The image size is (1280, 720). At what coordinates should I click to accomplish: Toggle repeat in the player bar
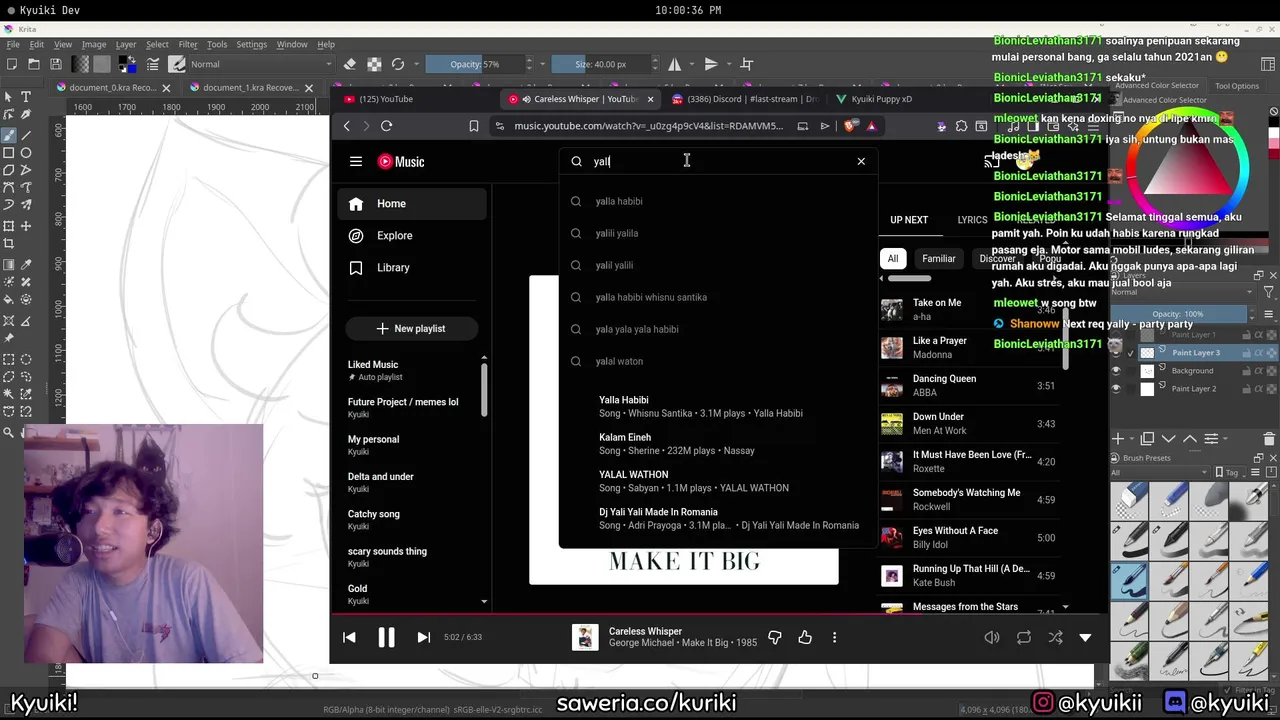tap(1024, 637)
